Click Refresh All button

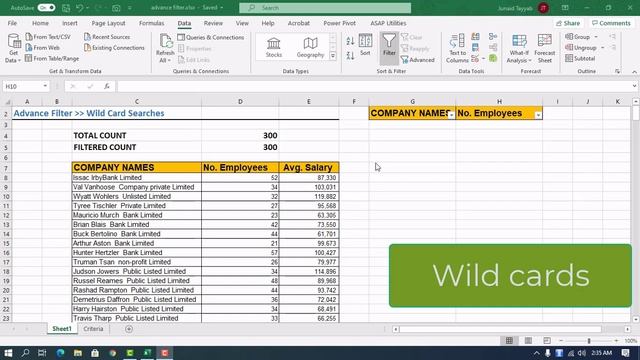165,49
